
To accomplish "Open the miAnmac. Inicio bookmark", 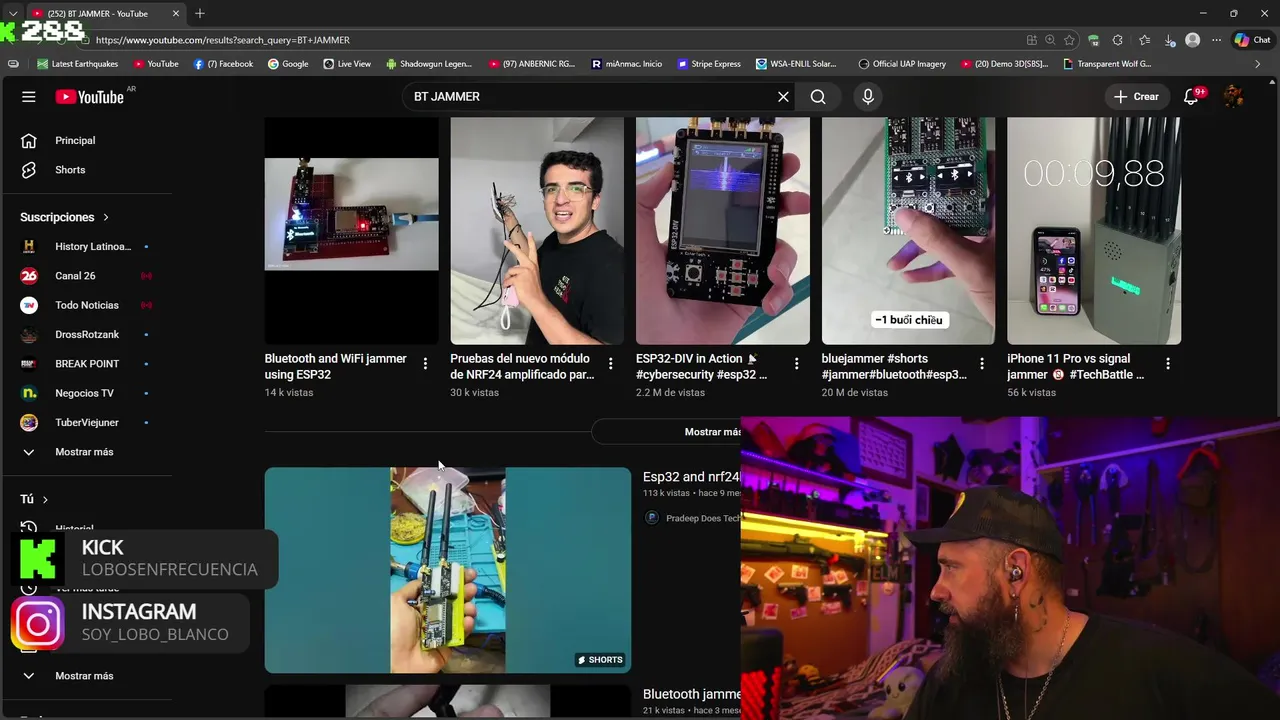I will (x=627, y=64).
